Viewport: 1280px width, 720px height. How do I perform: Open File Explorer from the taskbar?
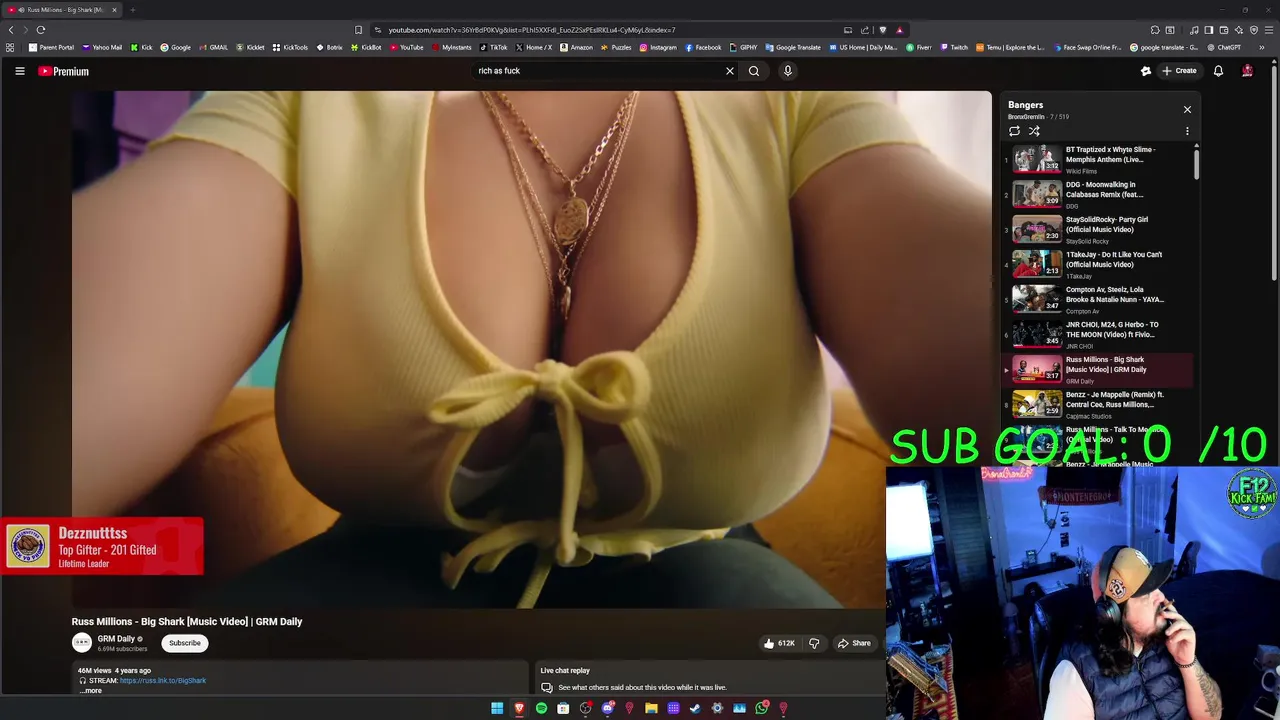[651, 708]
